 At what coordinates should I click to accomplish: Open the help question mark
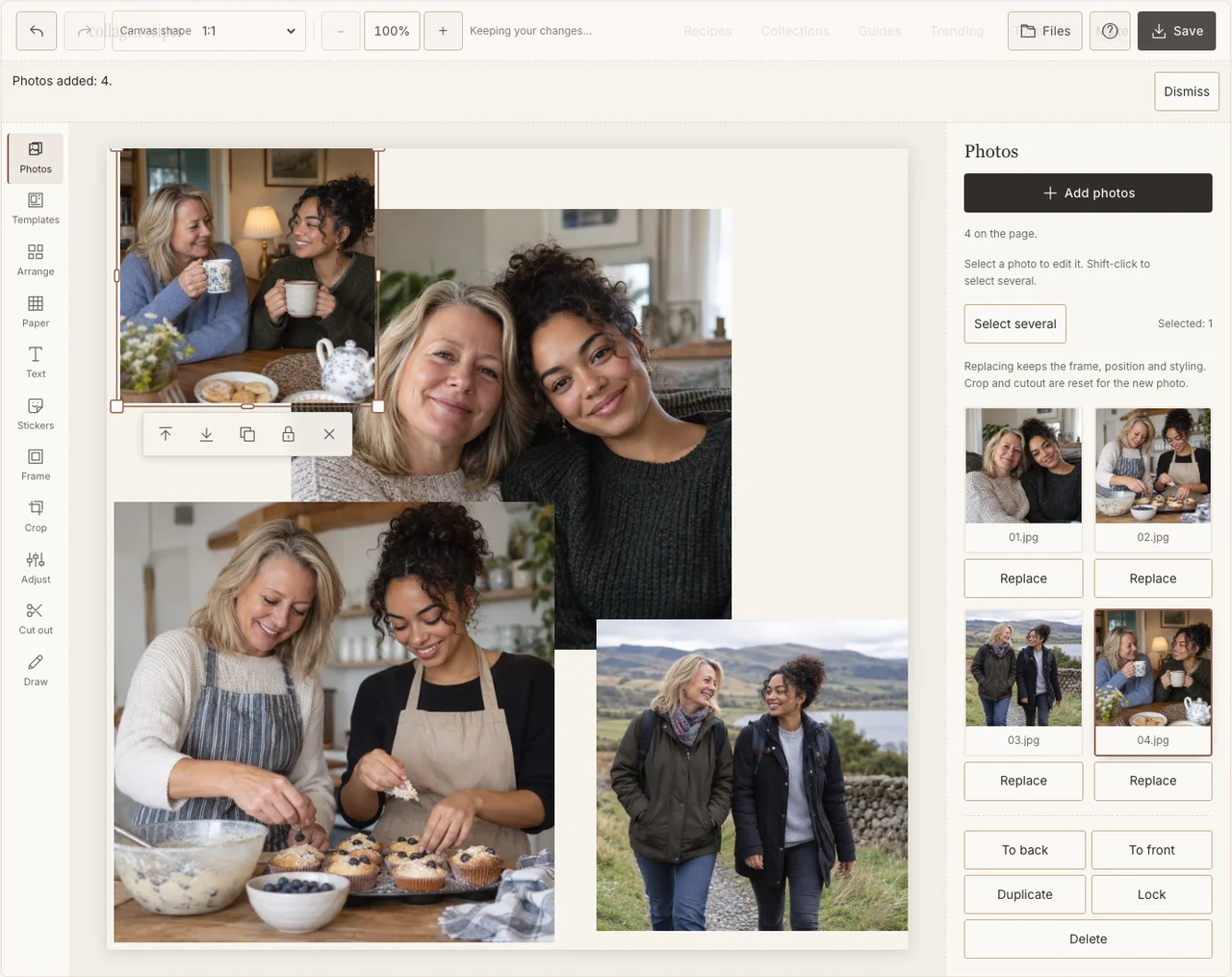coord(1110,31)
